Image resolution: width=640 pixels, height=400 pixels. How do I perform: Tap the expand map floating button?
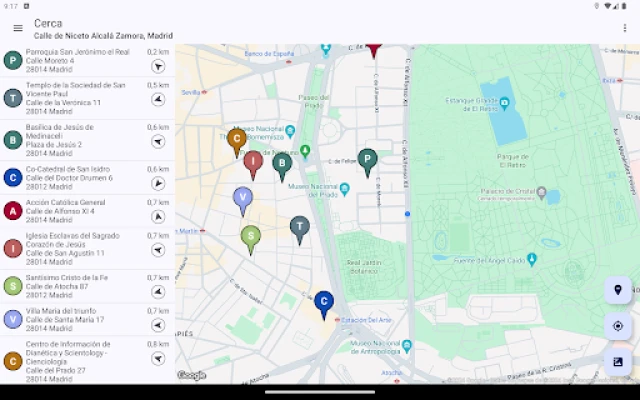point(618,362)
